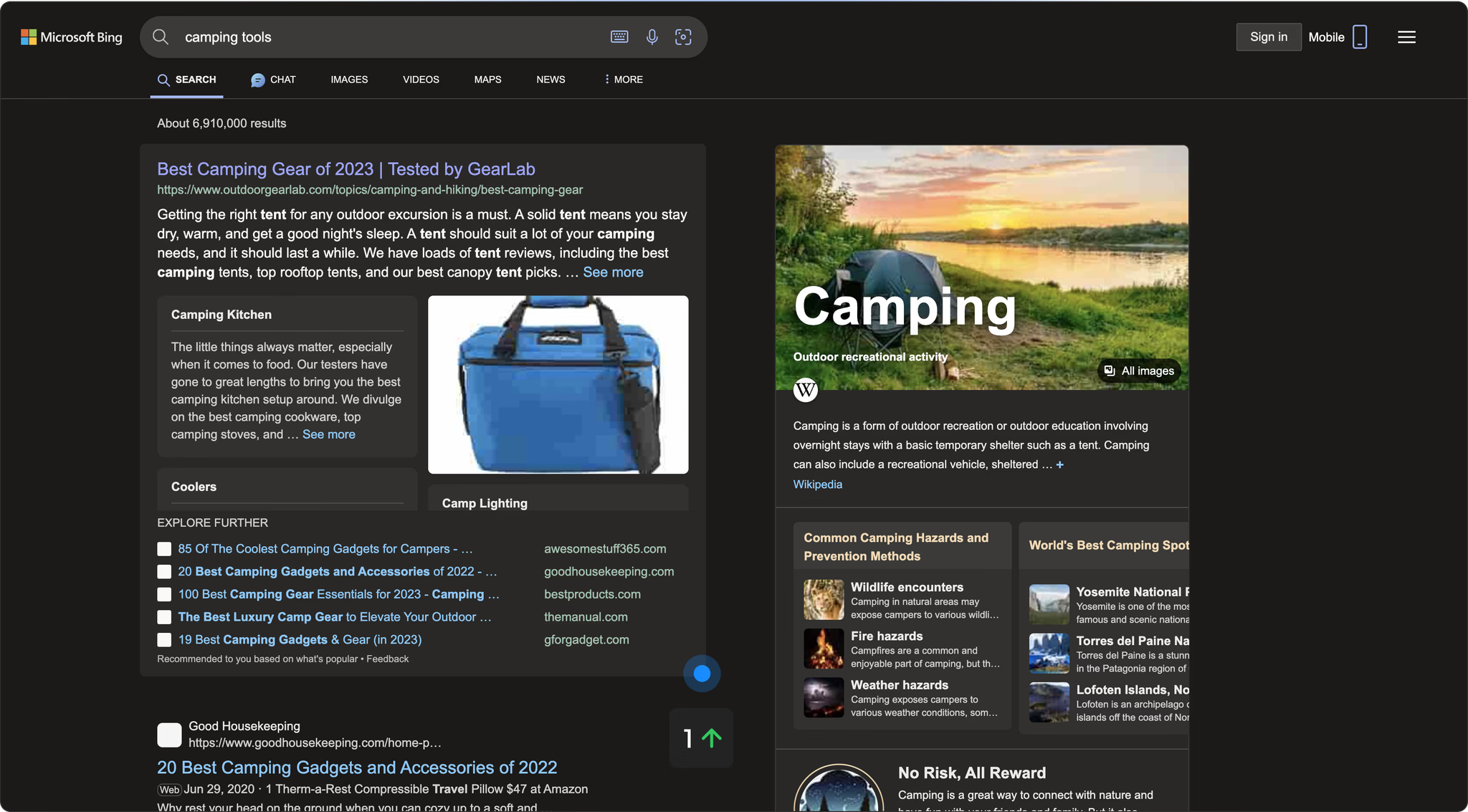The image size is (1468, 812).
Task: Click Common Camping Hazards and Prevention Methods heading
Action: (x=896, y=547)
